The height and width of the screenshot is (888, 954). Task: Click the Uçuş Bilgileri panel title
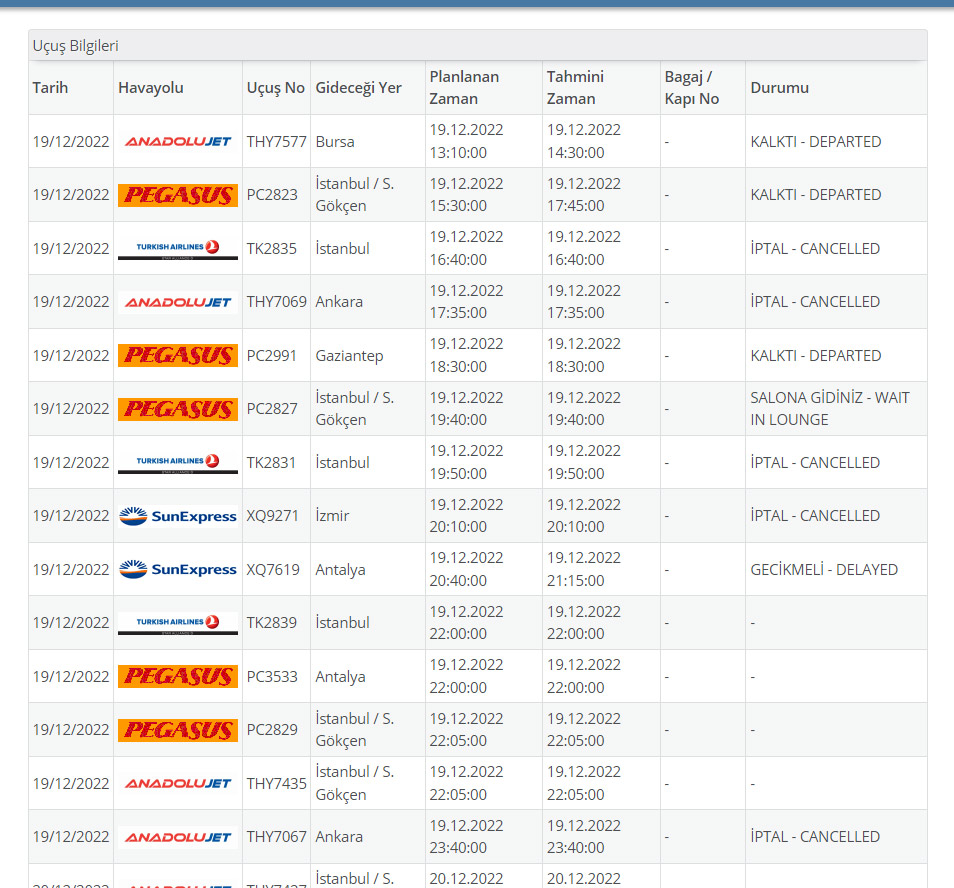pyautogui.click(x=76, y=46)
